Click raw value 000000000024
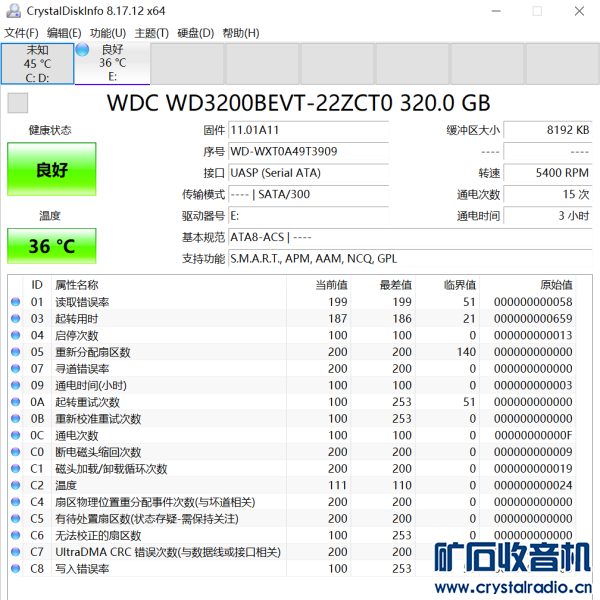 [533, 485]
